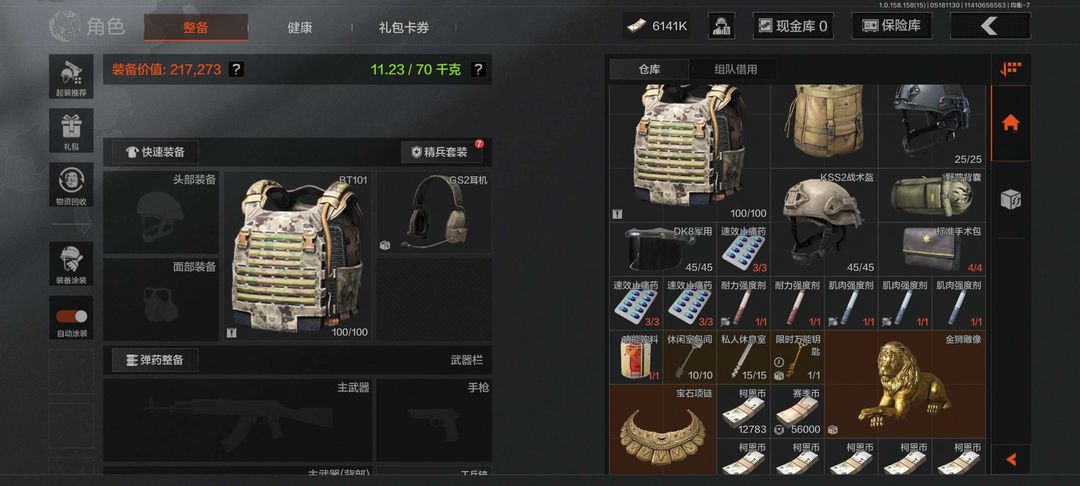Click the sort icon above the warehouse sidebar
The height and width of the screenshot is (486, 1080).
click(1010, 69)
